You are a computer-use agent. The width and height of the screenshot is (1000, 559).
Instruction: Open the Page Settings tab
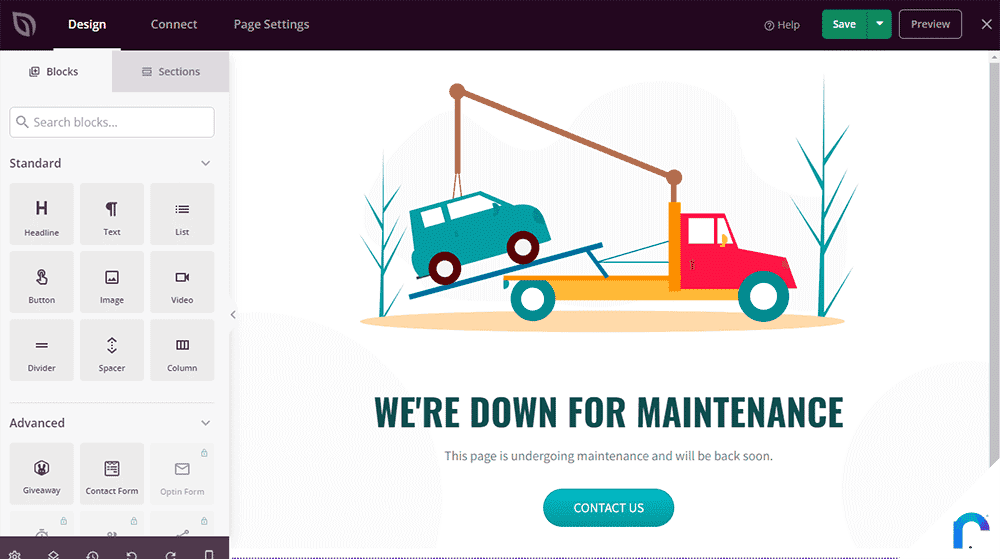[271, 24]
